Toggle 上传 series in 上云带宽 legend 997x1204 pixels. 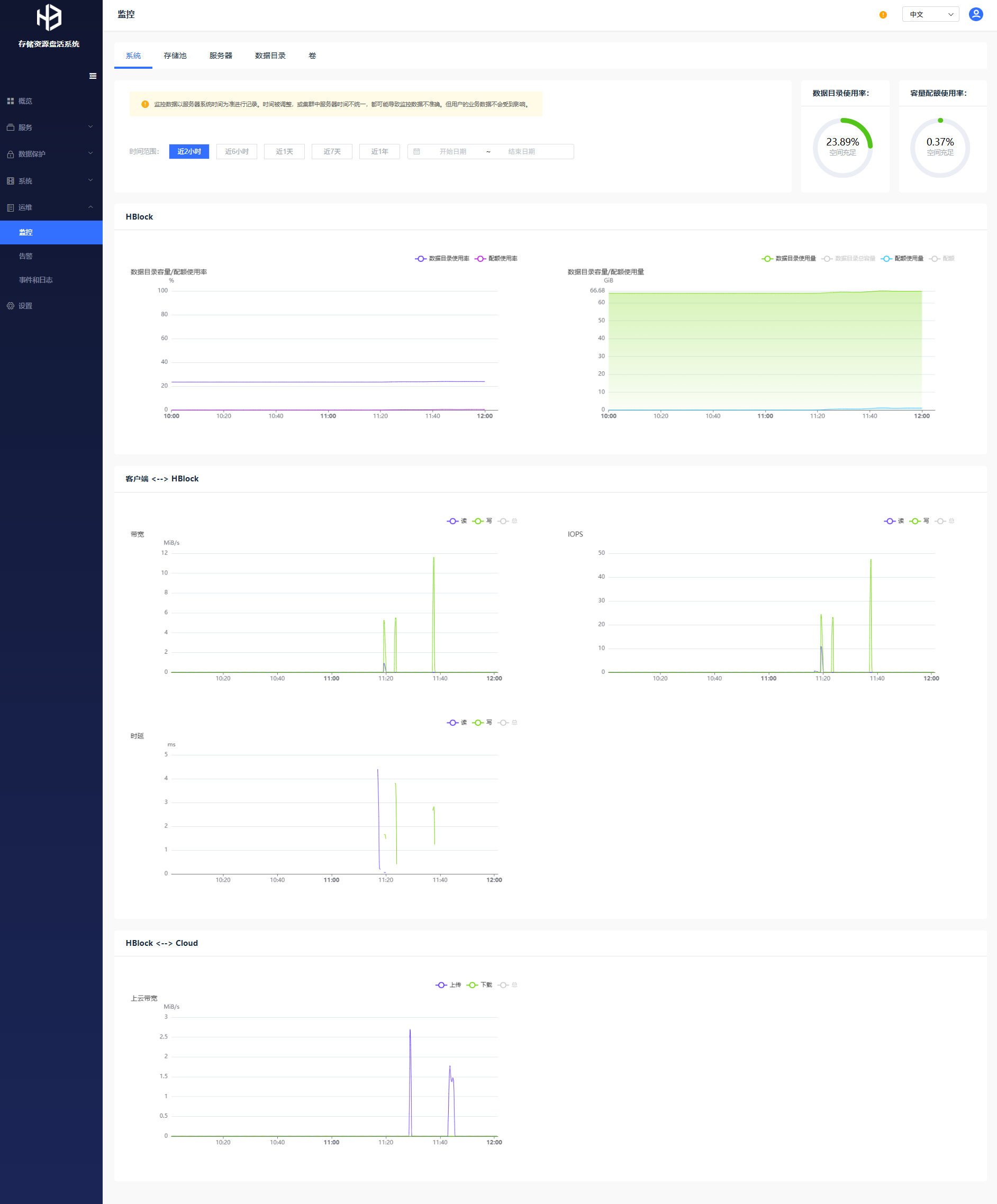[449, 985]
